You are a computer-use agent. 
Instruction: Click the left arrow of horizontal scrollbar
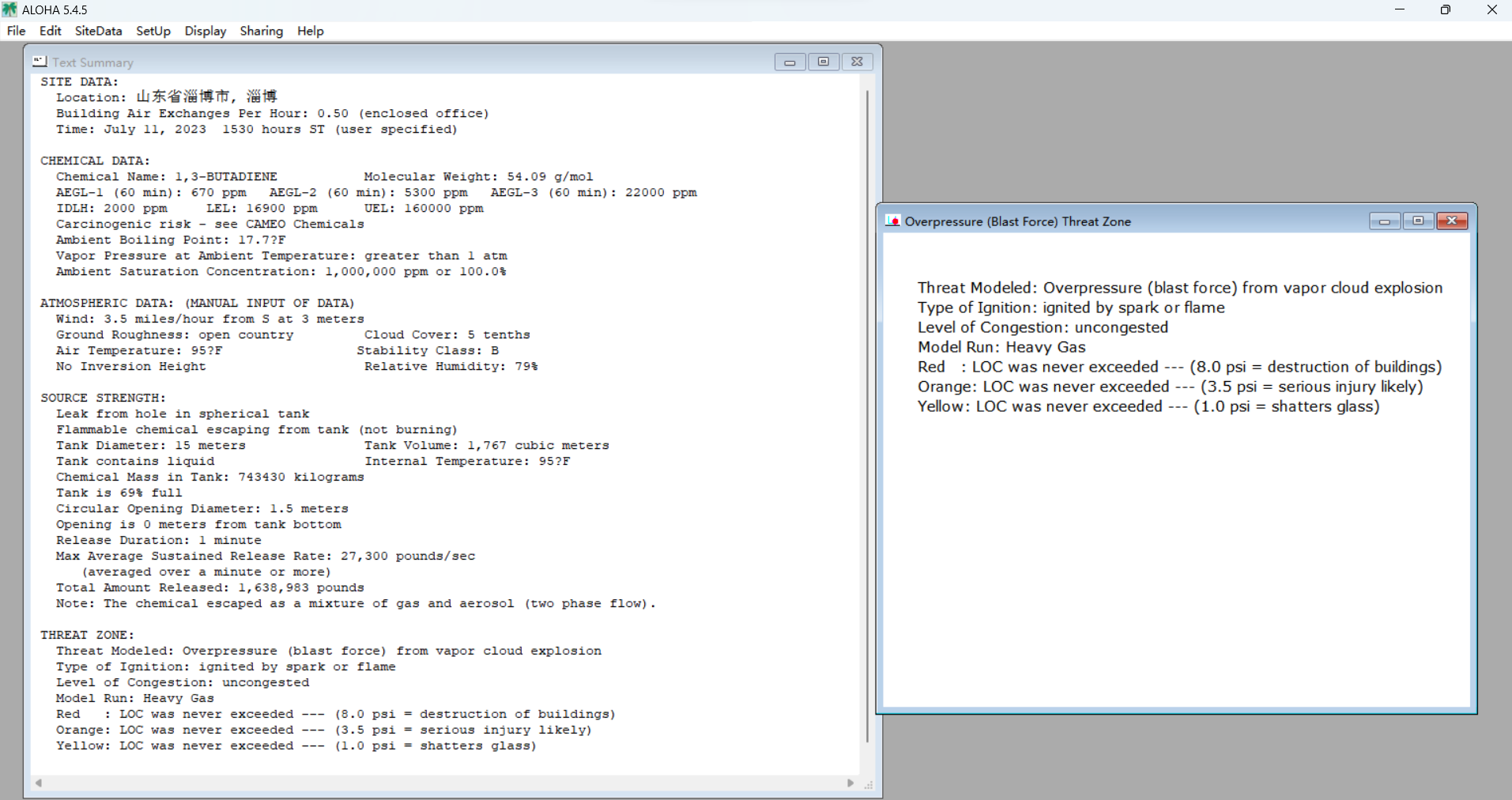(x=39, y=783)
